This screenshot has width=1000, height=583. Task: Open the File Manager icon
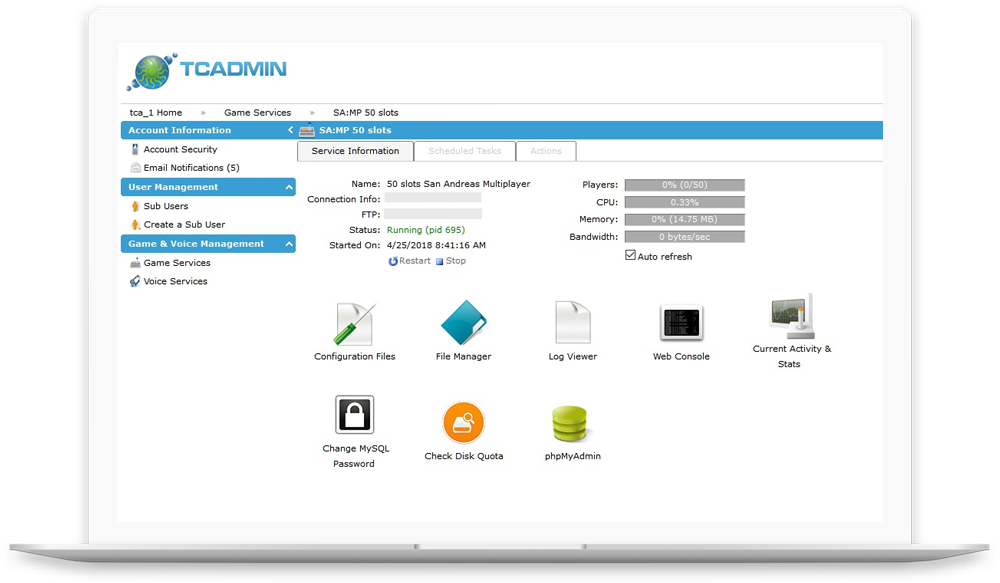[464, 323]
